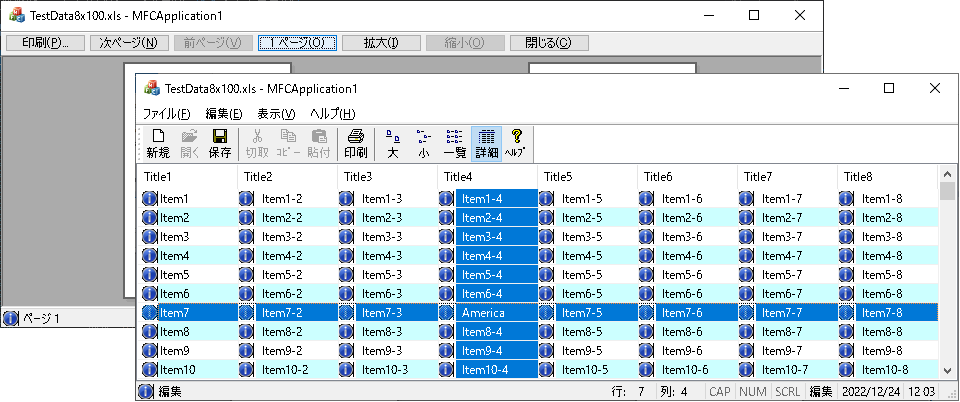This screenshot has width=960, height=402.
Task: Click the info icon beside Item1
Action: click(150, 198)
